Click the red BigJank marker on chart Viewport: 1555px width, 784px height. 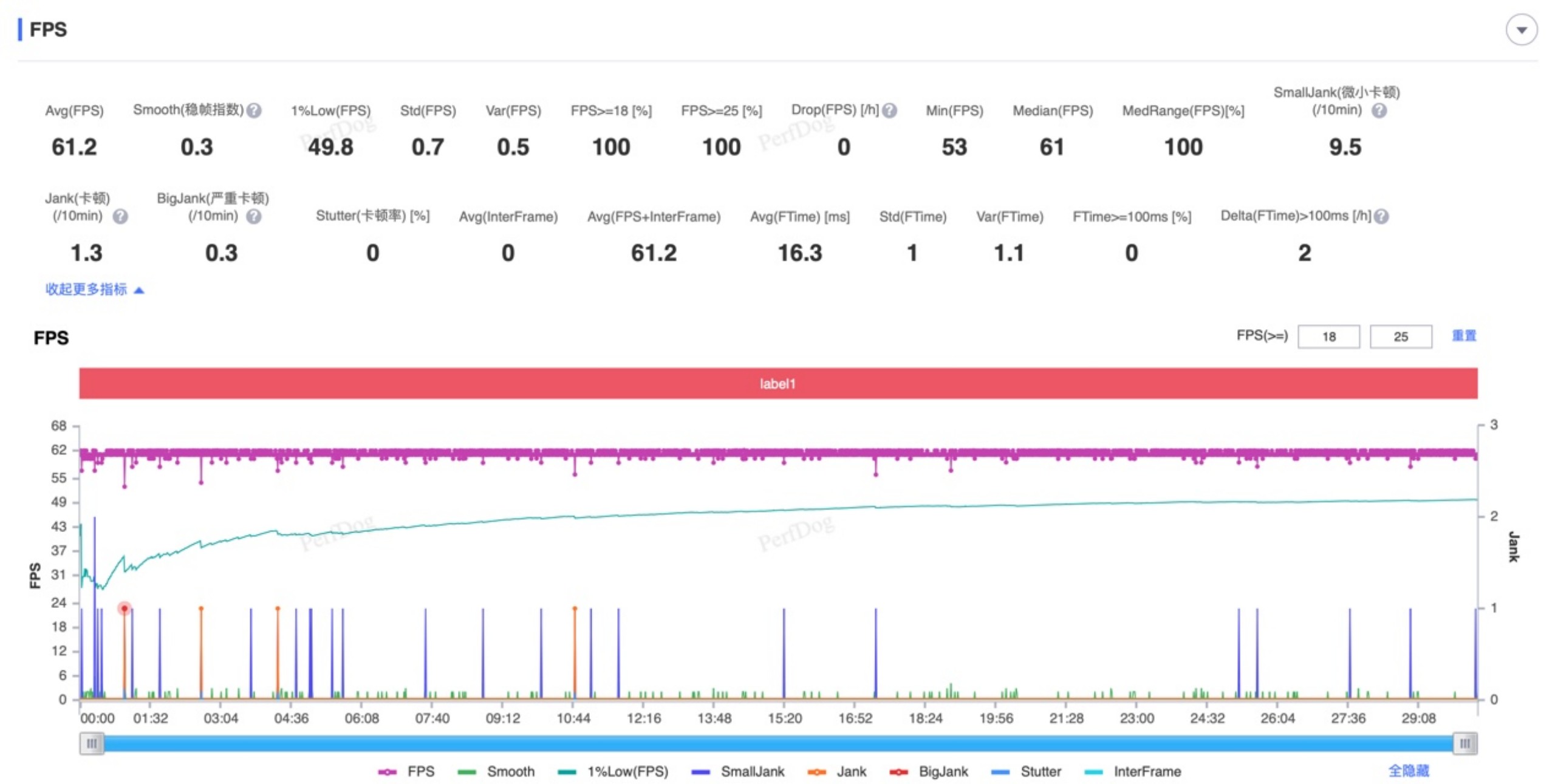point(125,608)
